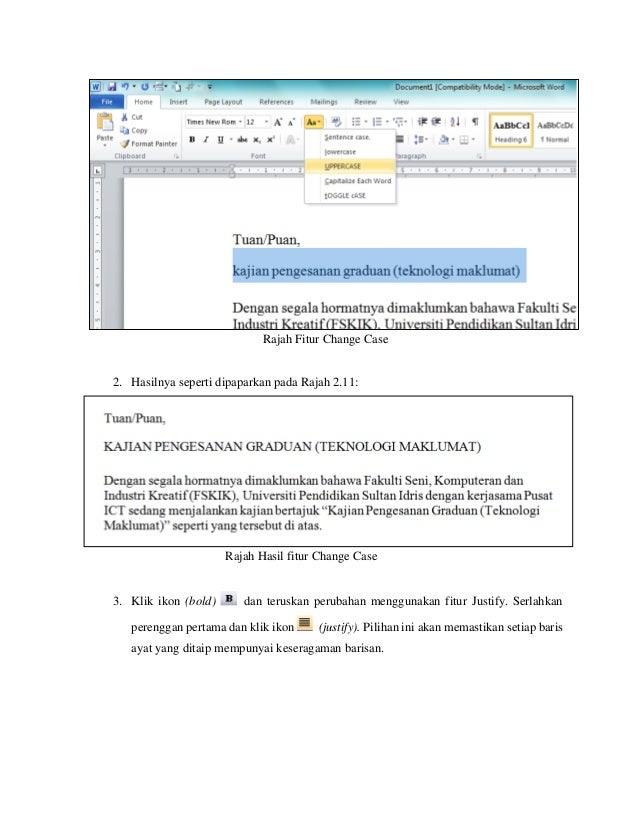Click the Undo arrow in title bar
The height and width of the screenshot is (826, 638).
(125, 86)
